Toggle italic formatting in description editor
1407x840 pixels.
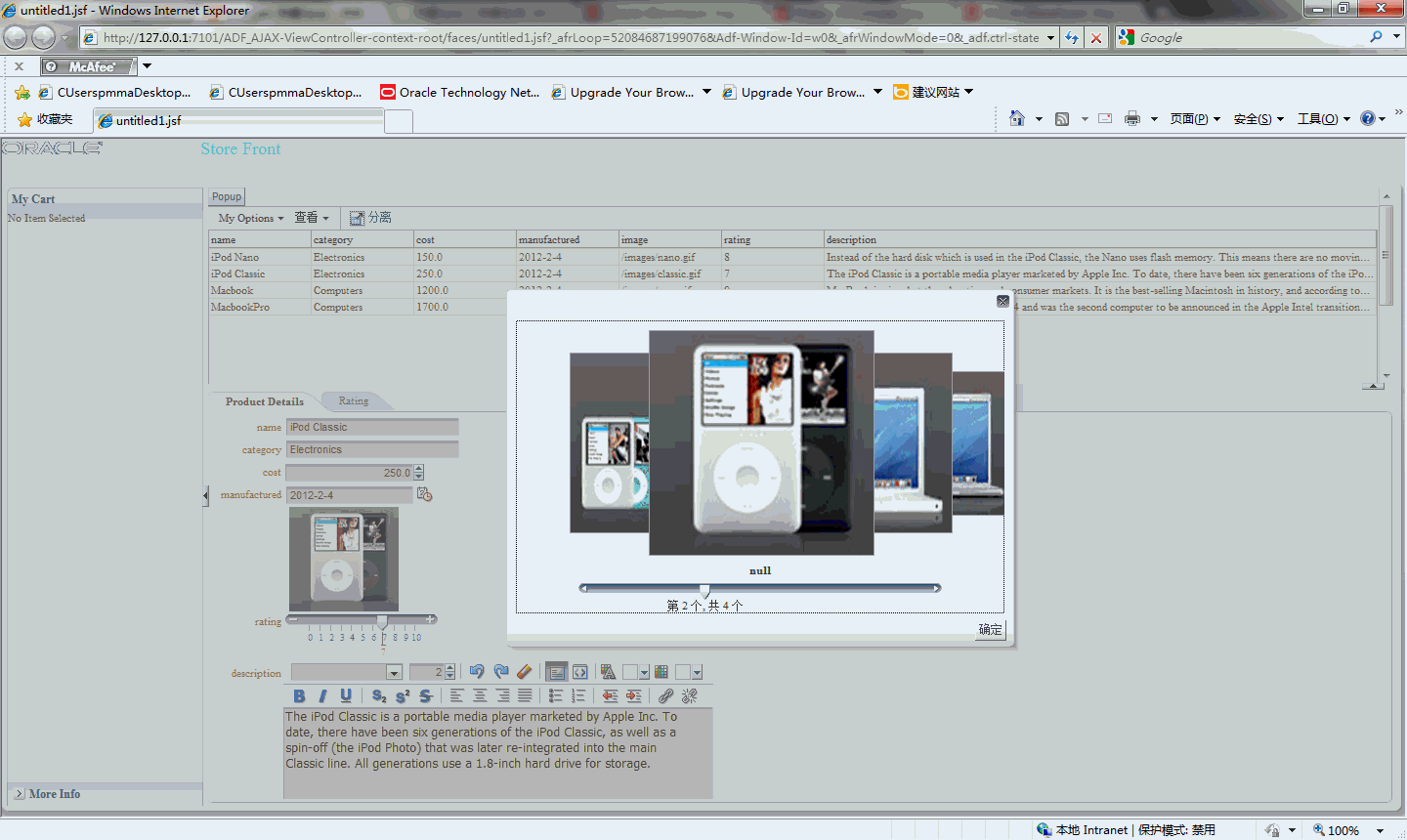322,696
